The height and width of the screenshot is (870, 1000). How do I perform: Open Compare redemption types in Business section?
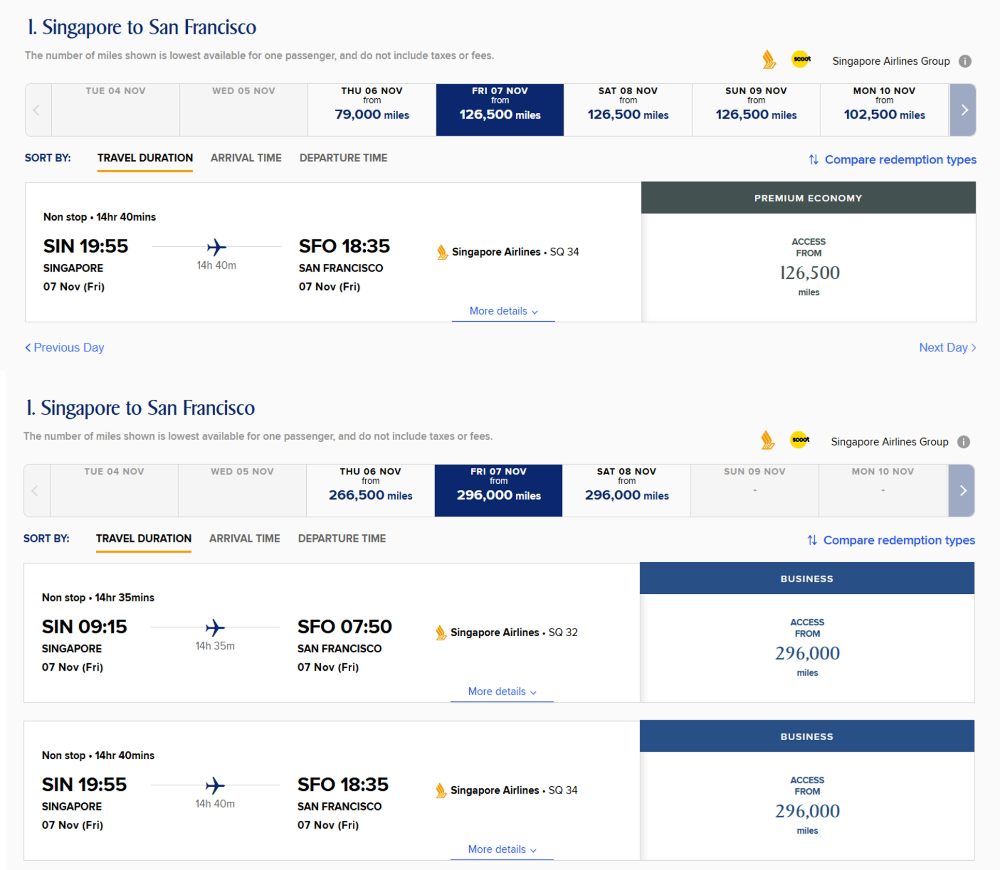tap(898, 541)
